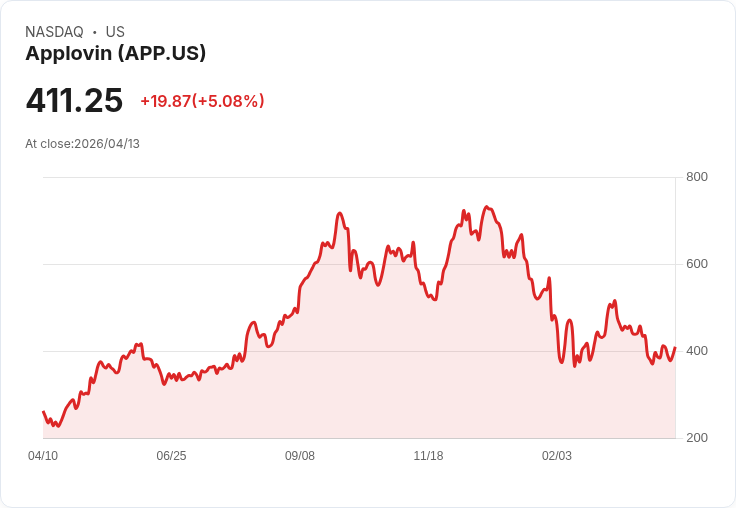The width and height of the screenshot is (736, 508).
Task: Click the NASDAQ exchange label
Action: [54, 32]
